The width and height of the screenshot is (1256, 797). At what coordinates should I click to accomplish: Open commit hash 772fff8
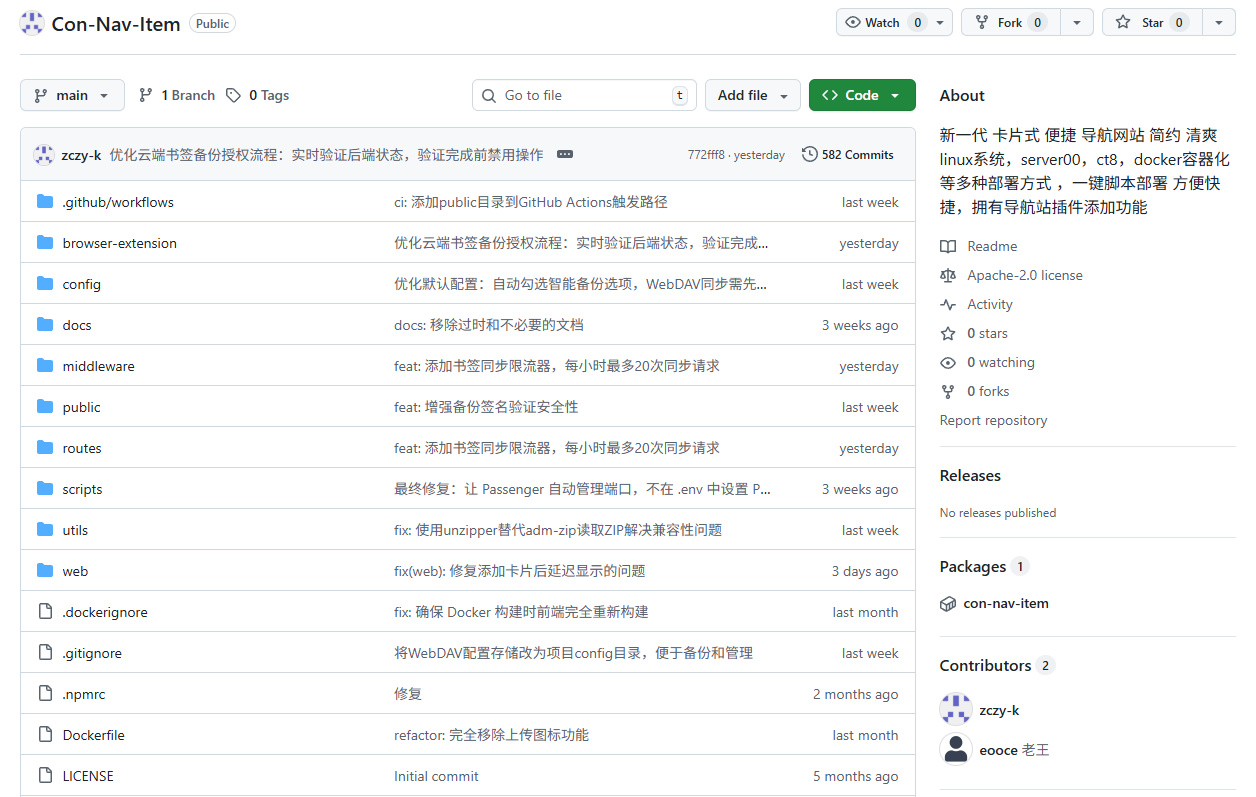[706, 155]
